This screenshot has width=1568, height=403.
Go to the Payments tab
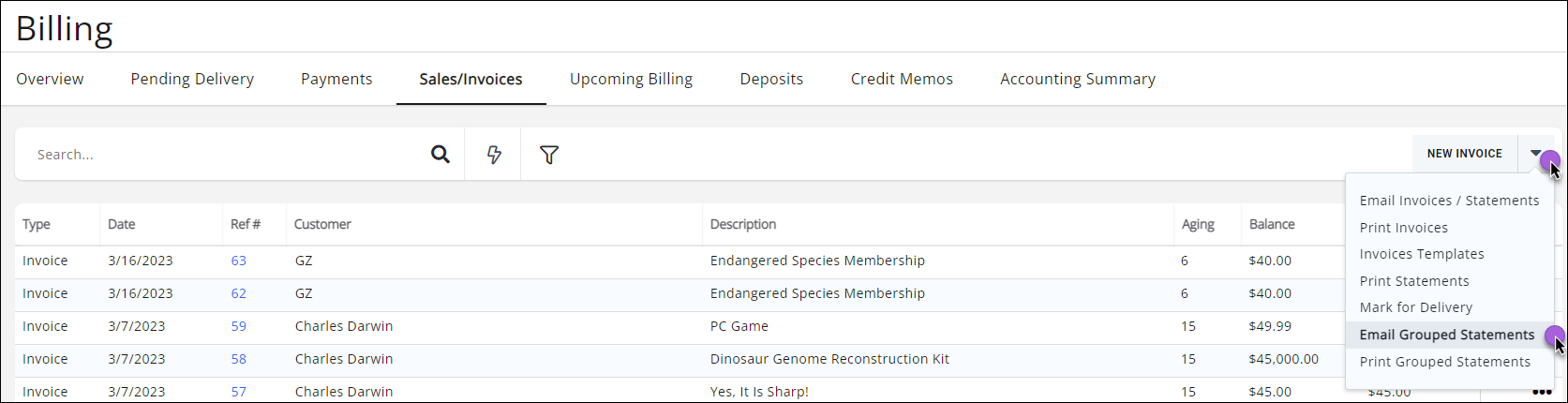click(336, 80)
